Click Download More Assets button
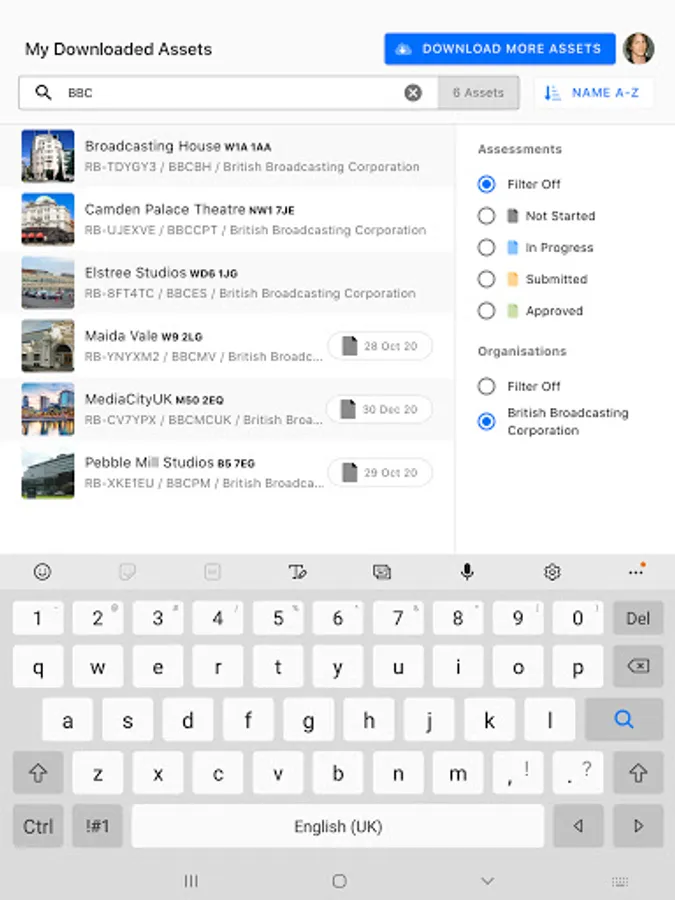The height and width of the screenshot is (900, 675). pyautogui.click(x=499, y=49)
